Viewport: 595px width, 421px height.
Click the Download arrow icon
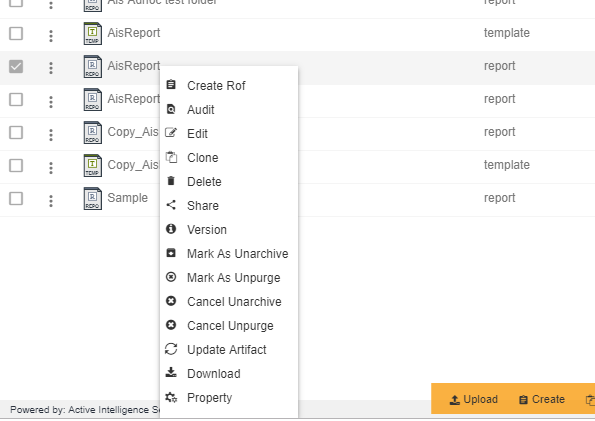(x=171, y=372)
